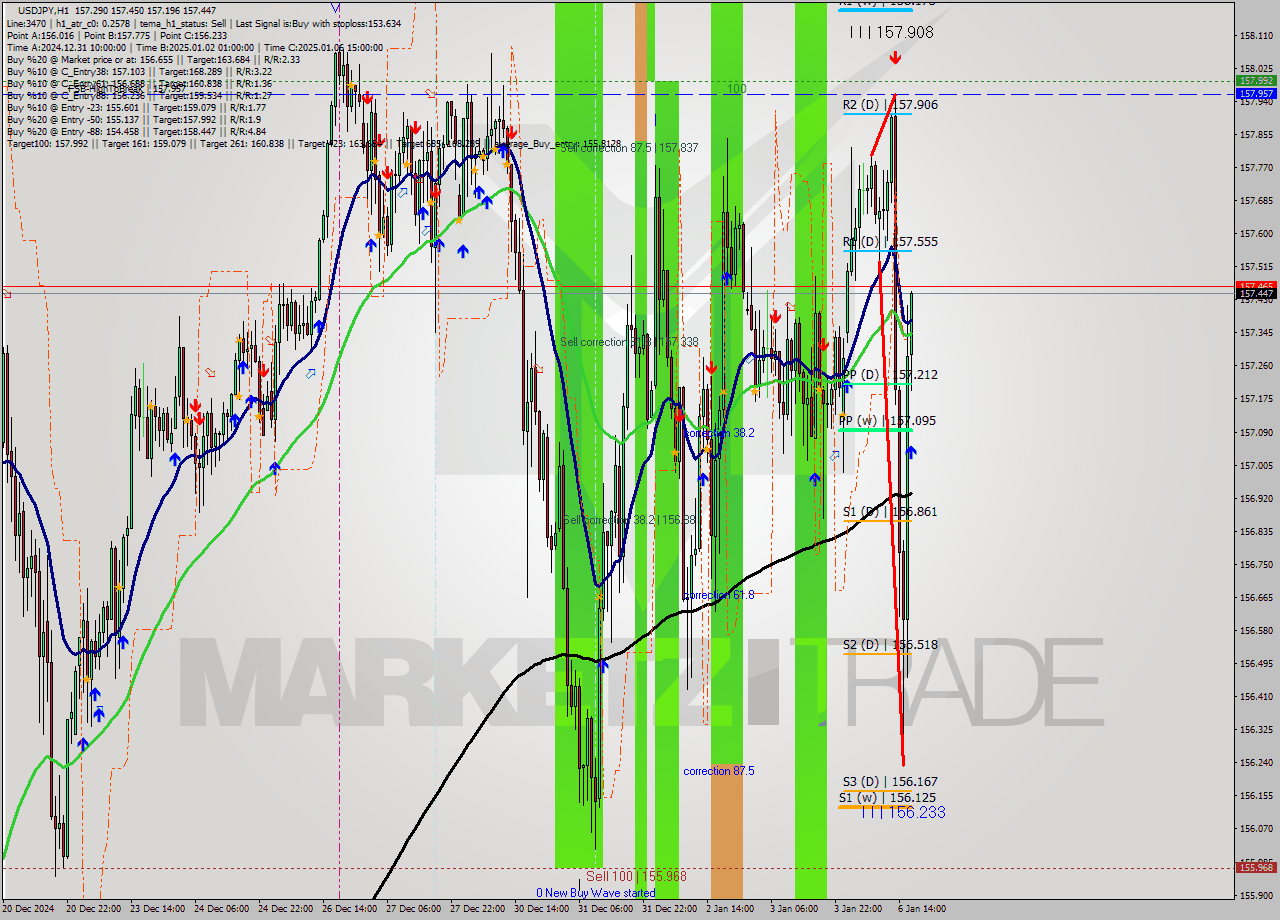This screenshot has width=1280, height=920.
Task: Click blue 157.957 price tag on axis
Action: 1256,94
